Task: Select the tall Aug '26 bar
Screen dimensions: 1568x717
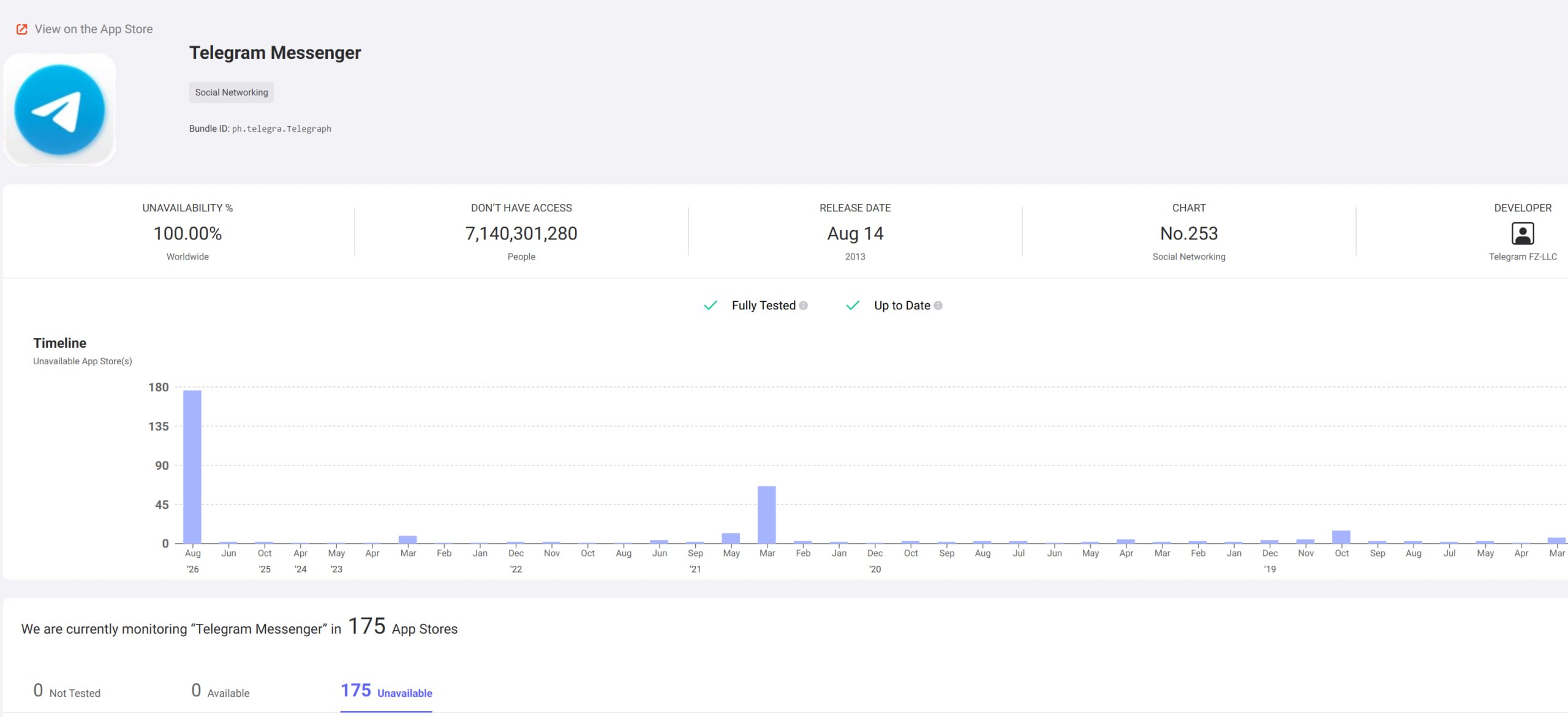Action: click(x=192, y=467)
